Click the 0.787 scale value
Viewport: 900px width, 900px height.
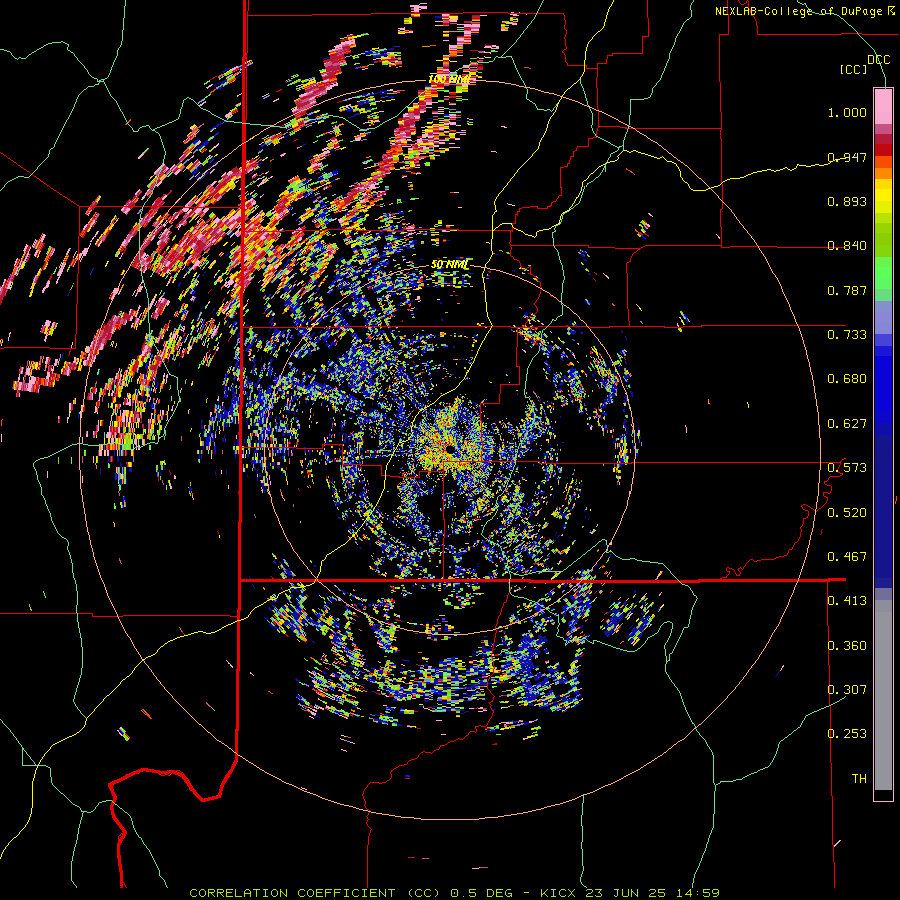point(847,290)
